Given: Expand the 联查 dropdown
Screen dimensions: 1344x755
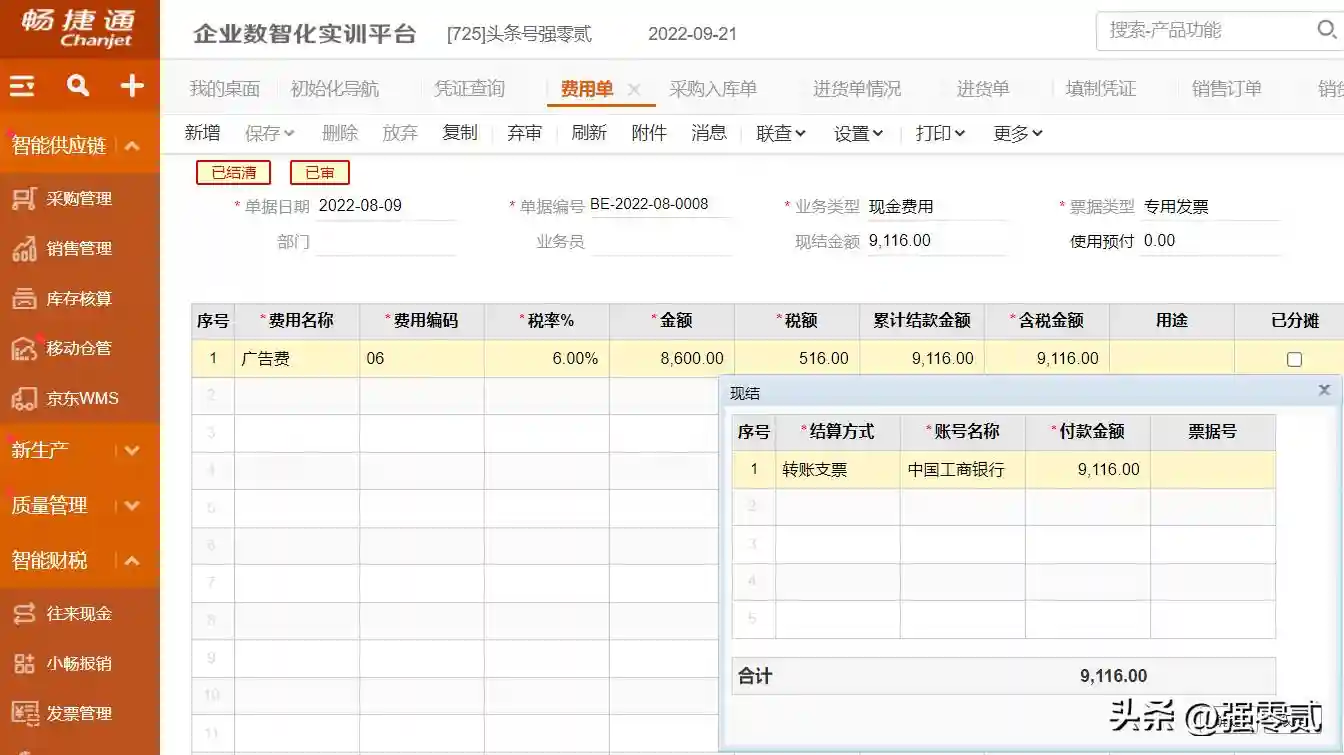Looking at the screenshot, I should [781, 133].
